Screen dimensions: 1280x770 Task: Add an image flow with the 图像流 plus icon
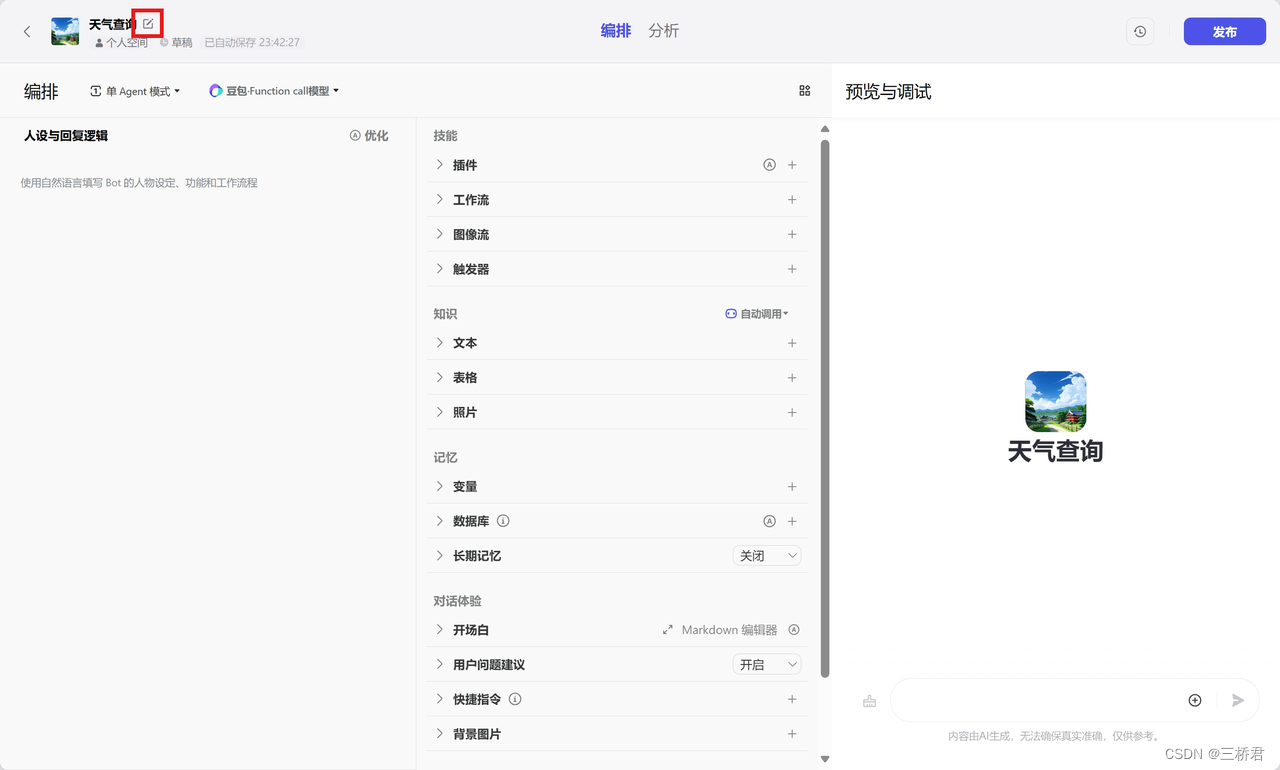pyautogui.click(x=792, y=234)
